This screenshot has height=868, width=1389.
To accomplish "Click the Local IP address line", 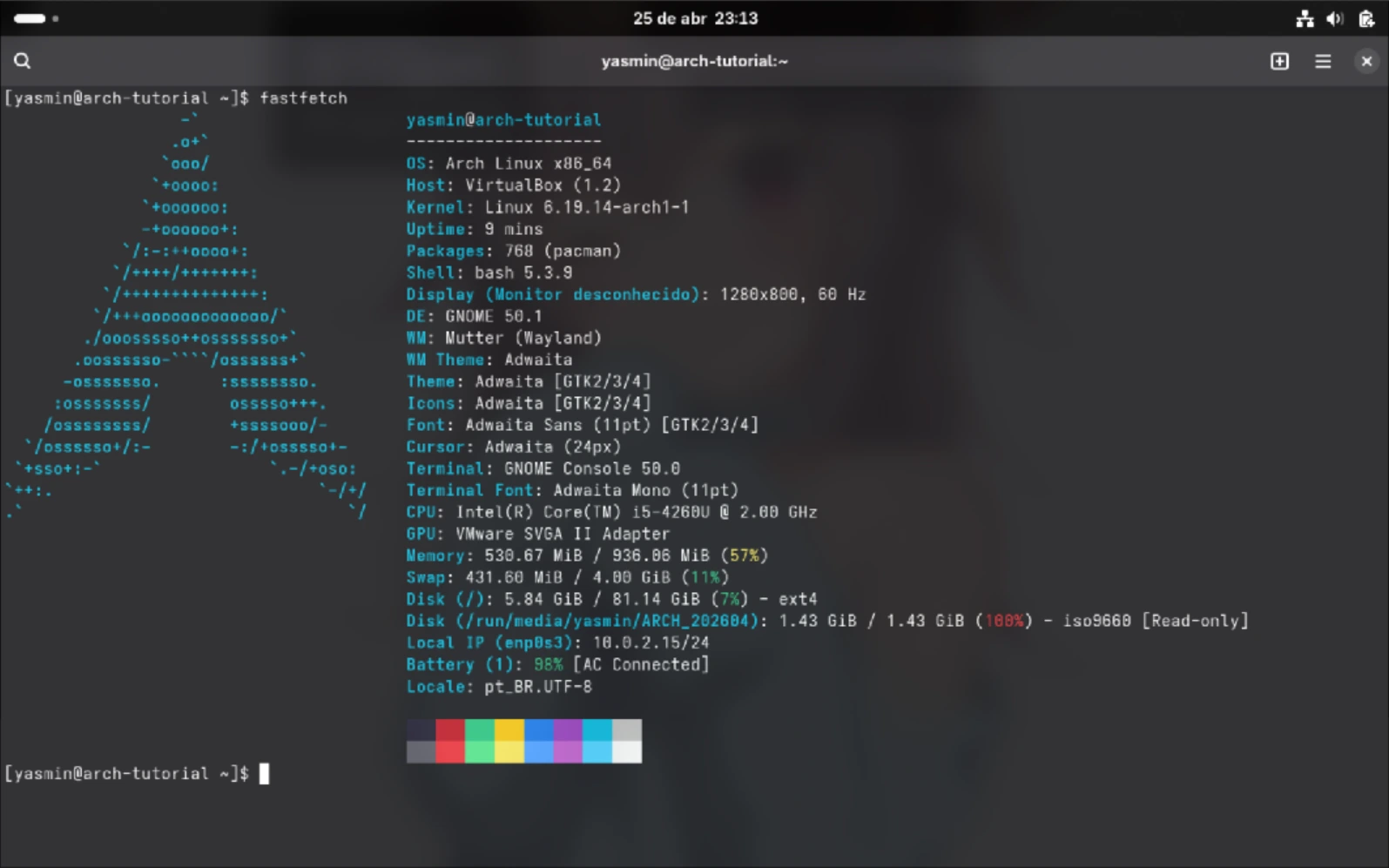I will [x=557, y=643].
